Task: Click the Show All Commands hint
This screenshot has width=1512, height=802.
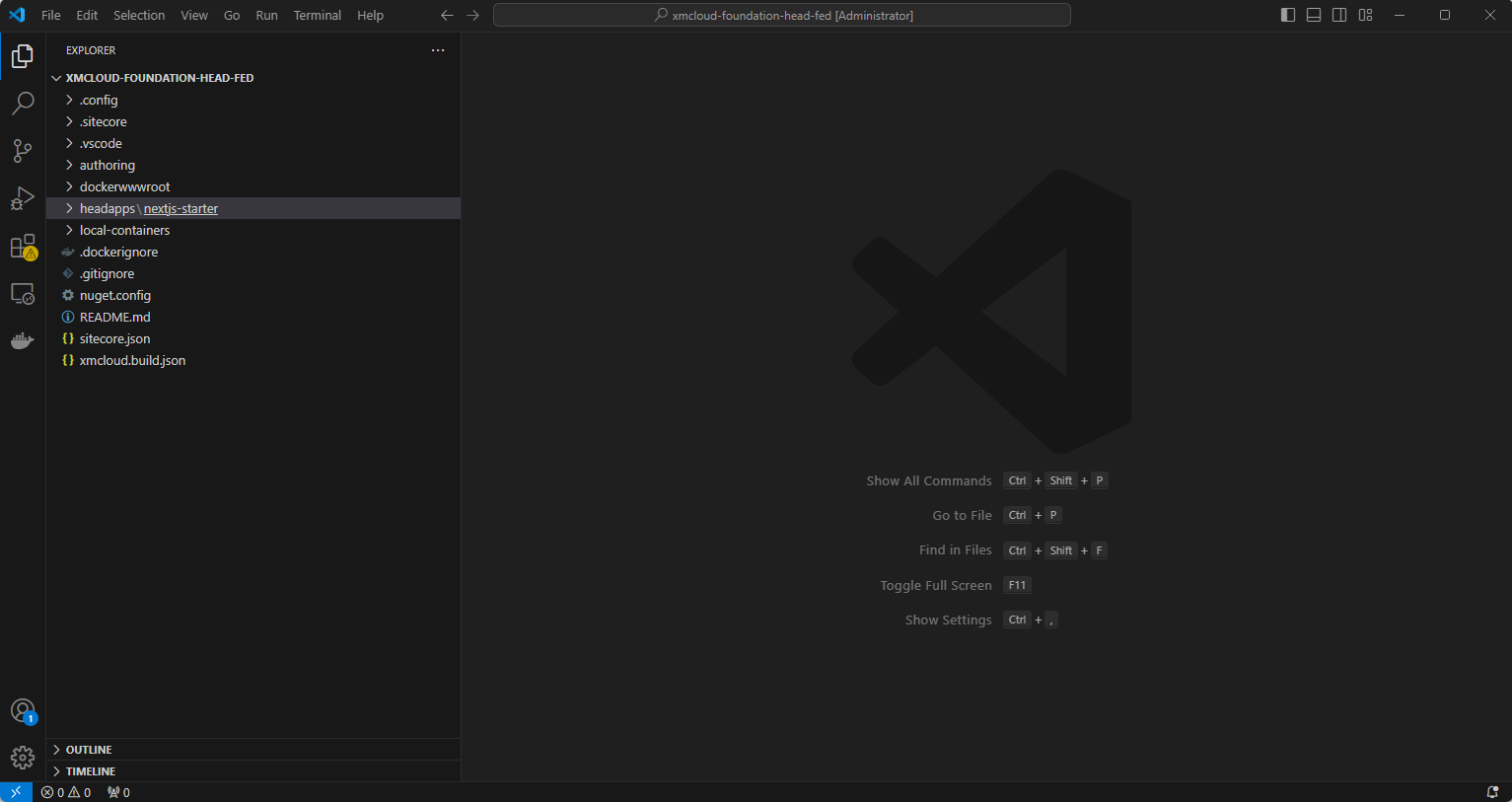Action: pos(929,480)
